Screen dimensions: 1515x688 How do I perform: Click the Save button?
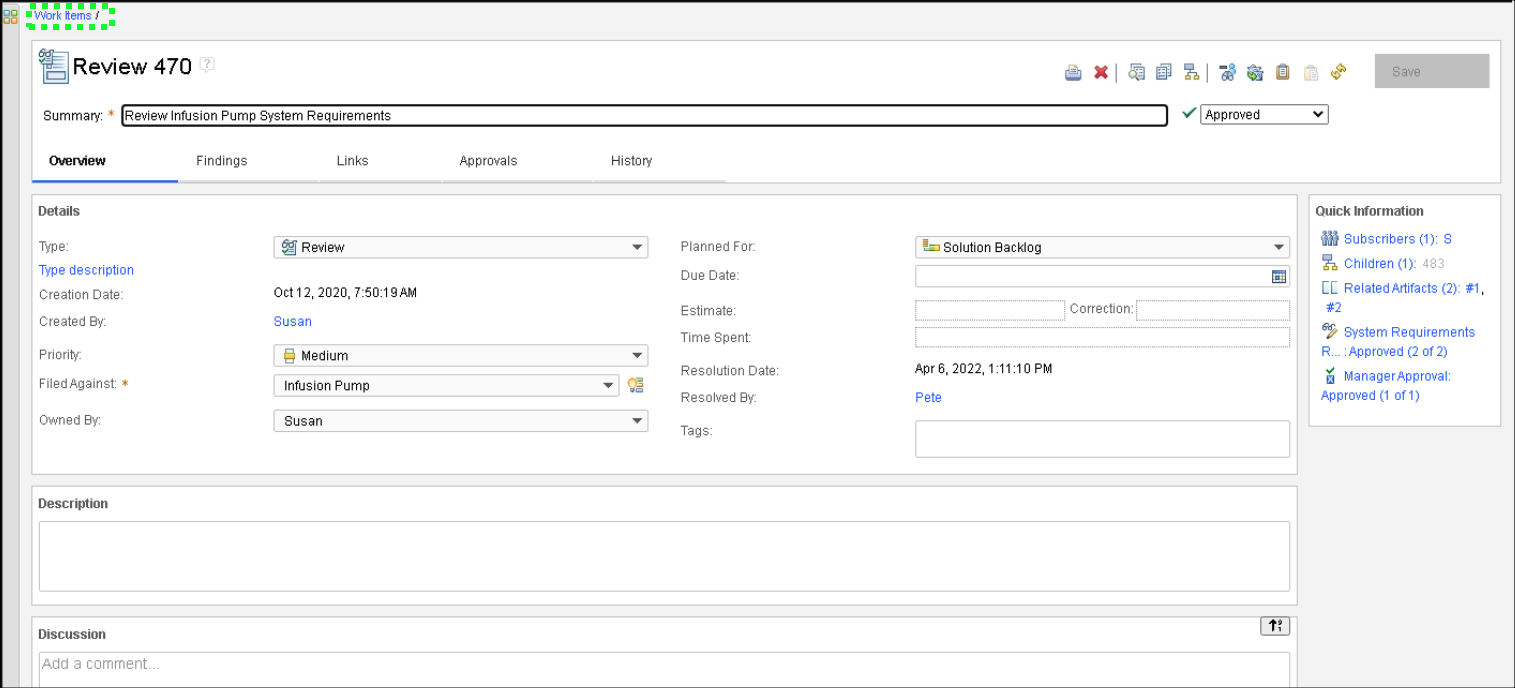pos(1431,72)
